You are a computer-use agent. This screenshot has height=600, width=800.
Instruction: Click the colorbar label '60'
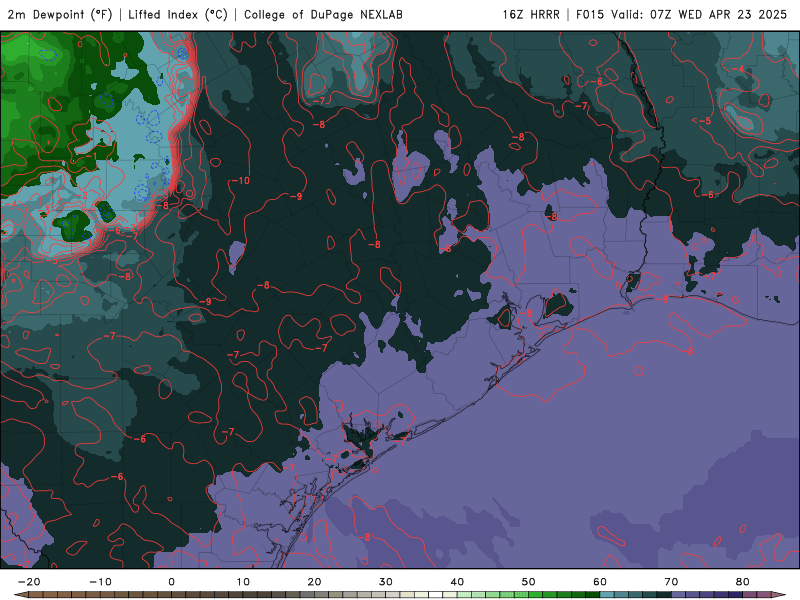[600, 582]
